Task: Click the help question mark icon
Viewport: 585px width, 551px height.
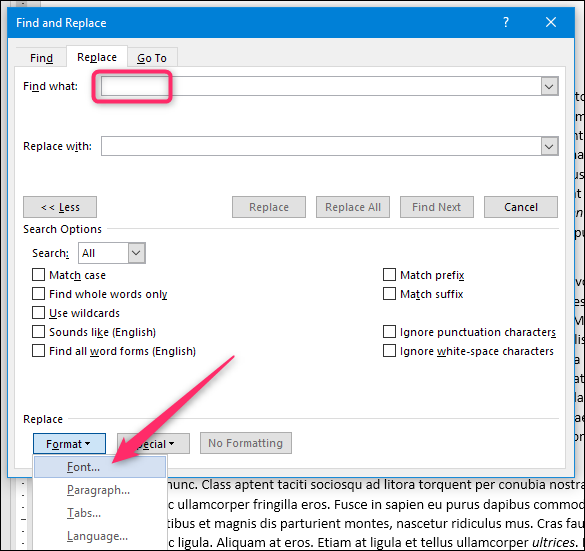Action: (x=506, y=22)
